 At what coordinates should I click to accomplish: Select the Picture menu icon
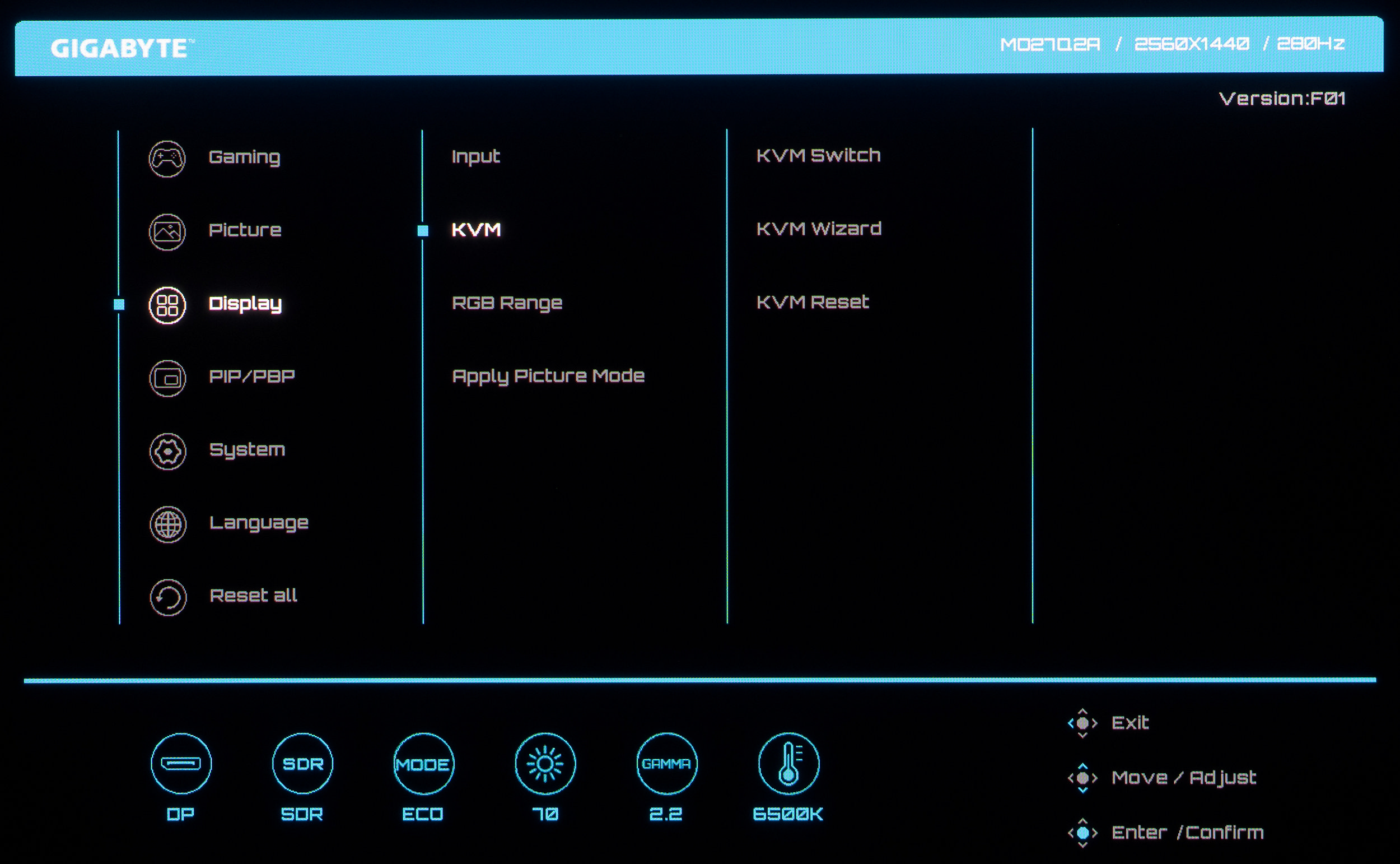167,231
